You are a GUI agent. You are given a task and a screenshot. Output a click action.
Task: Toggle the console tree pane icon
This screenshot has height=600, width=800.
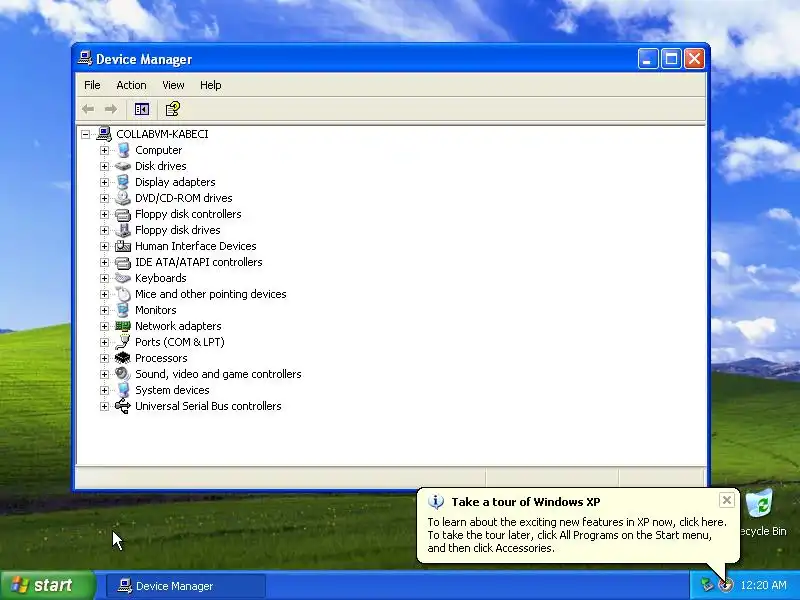coord(141,109)
